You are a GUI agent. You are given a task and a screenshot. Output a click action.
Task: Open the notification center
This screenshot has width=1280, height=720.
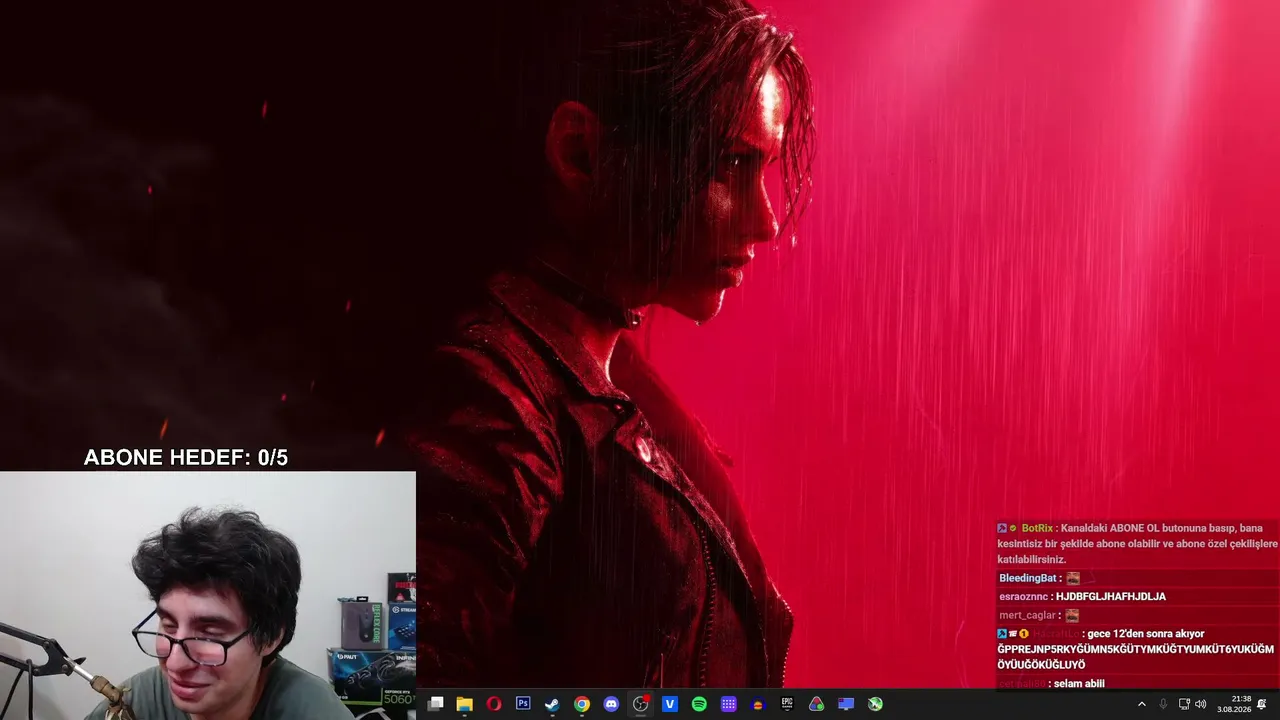[1262, 704]
